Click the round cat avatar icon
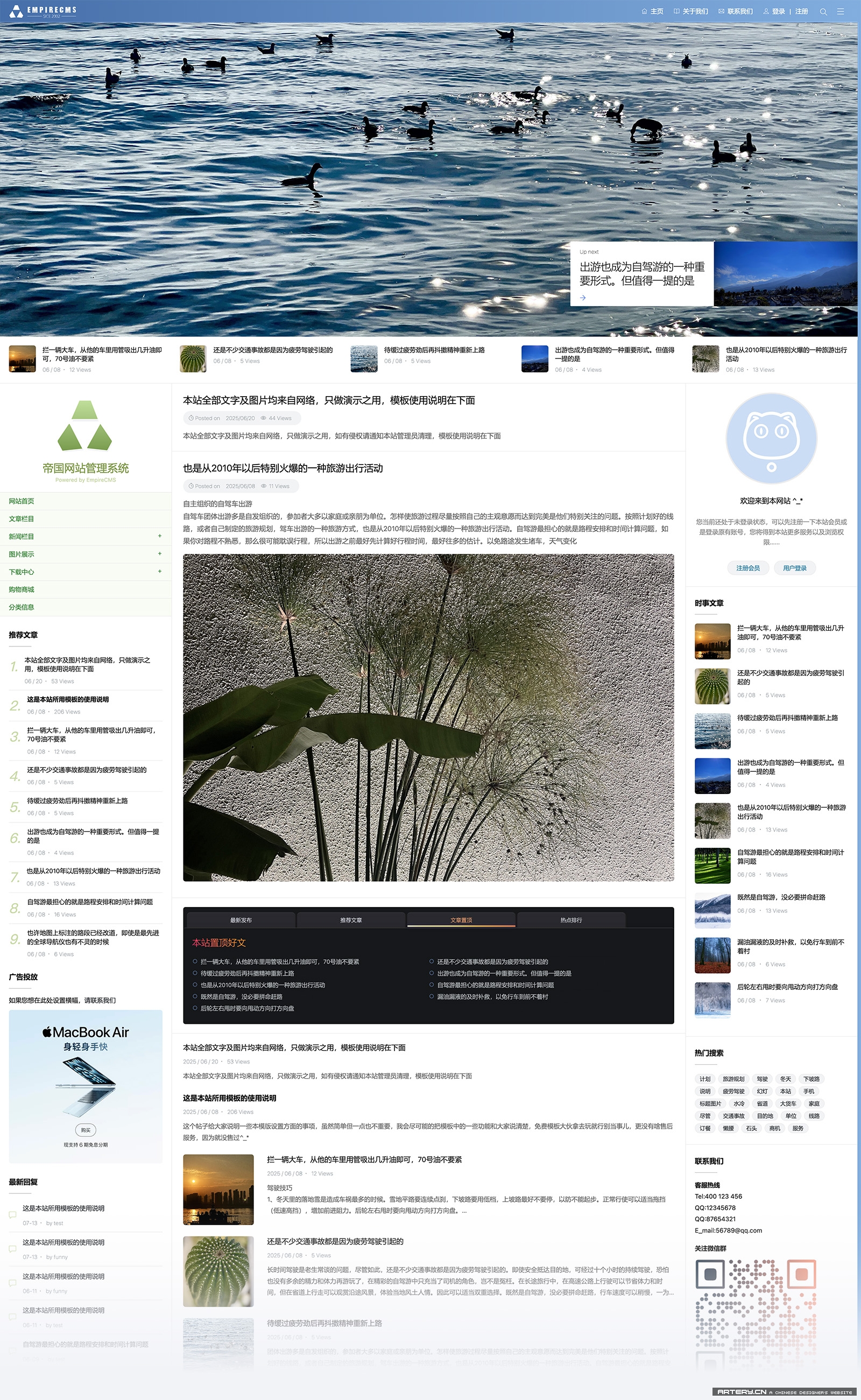This screenshot has width=861, height=1400. coord(771,439)
